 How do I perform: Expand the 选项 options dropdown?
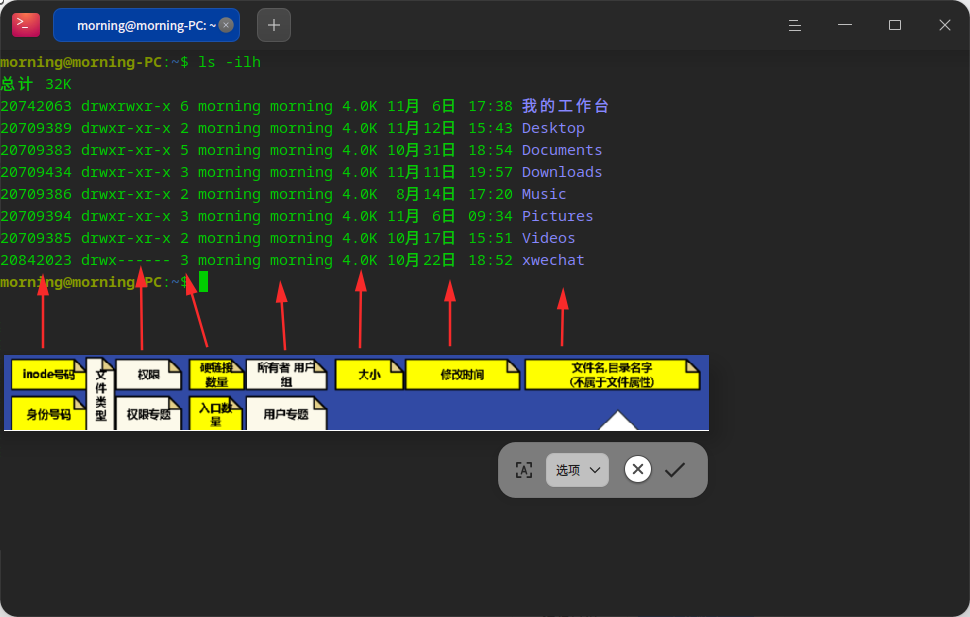click(x=577, y=470)
